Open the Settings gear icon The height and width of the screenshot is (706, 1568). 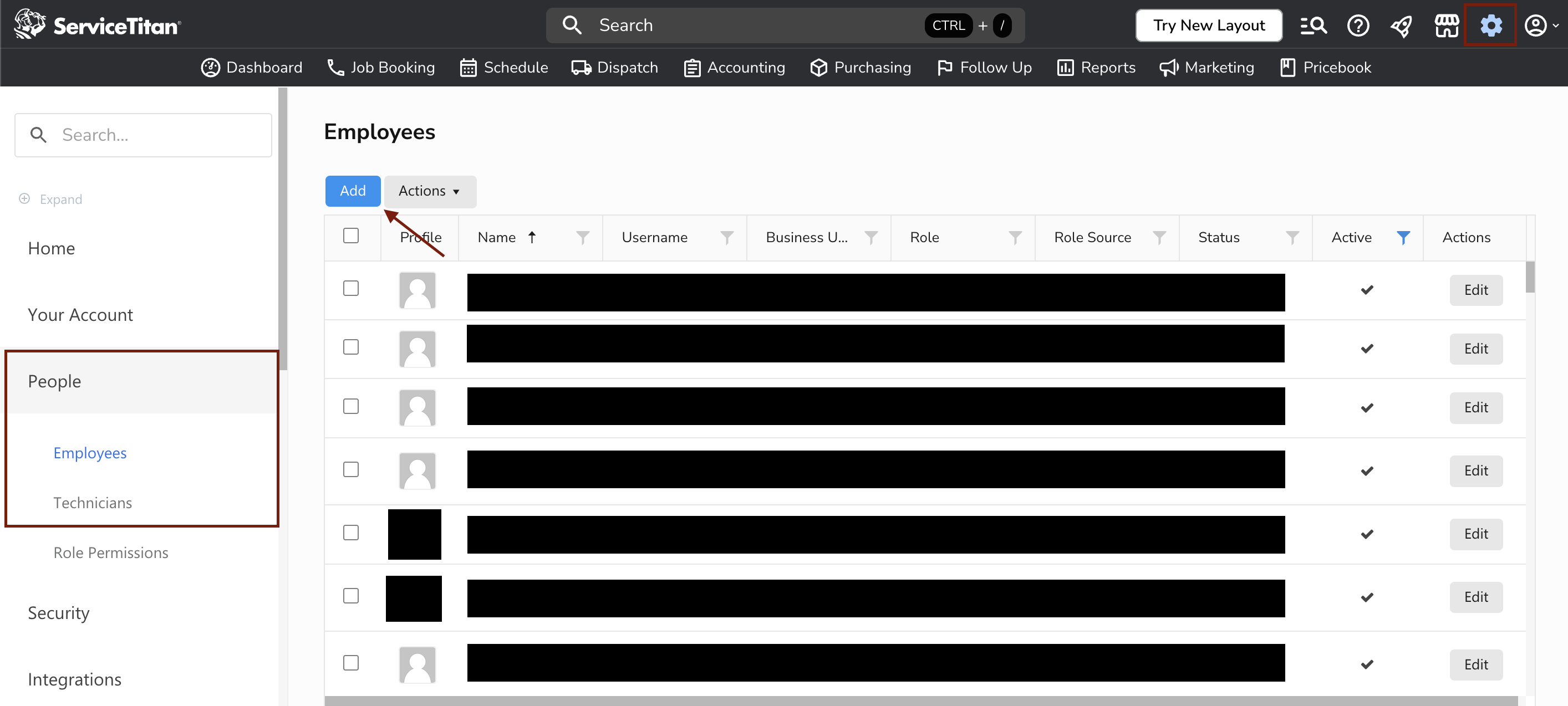(x=1491, y=25)
